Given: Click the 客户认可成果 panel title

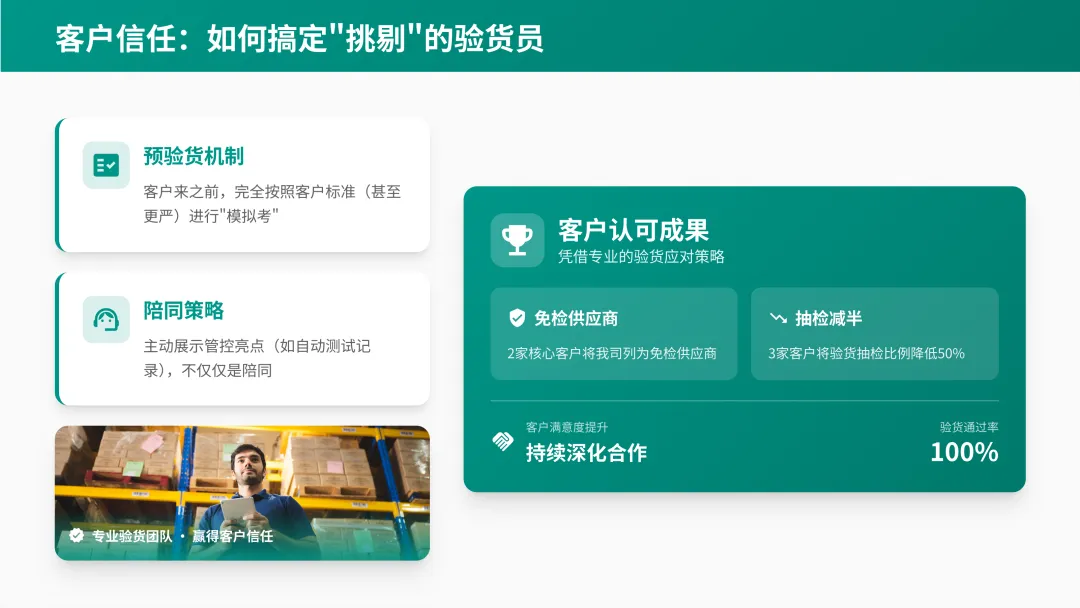Looking at the screenshot, I should click(633, 230).
